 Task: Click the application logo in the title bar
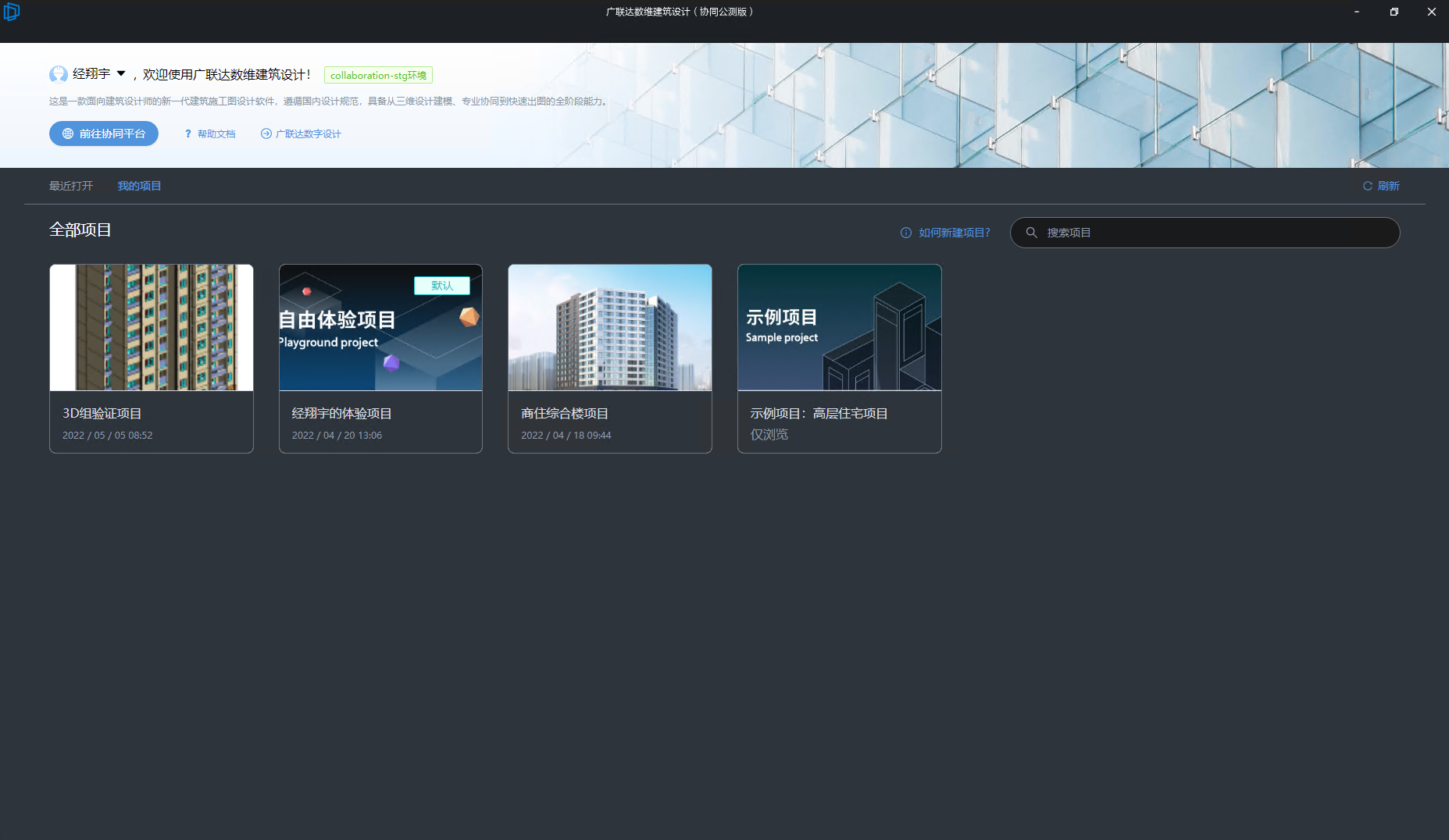coord(11,11)
